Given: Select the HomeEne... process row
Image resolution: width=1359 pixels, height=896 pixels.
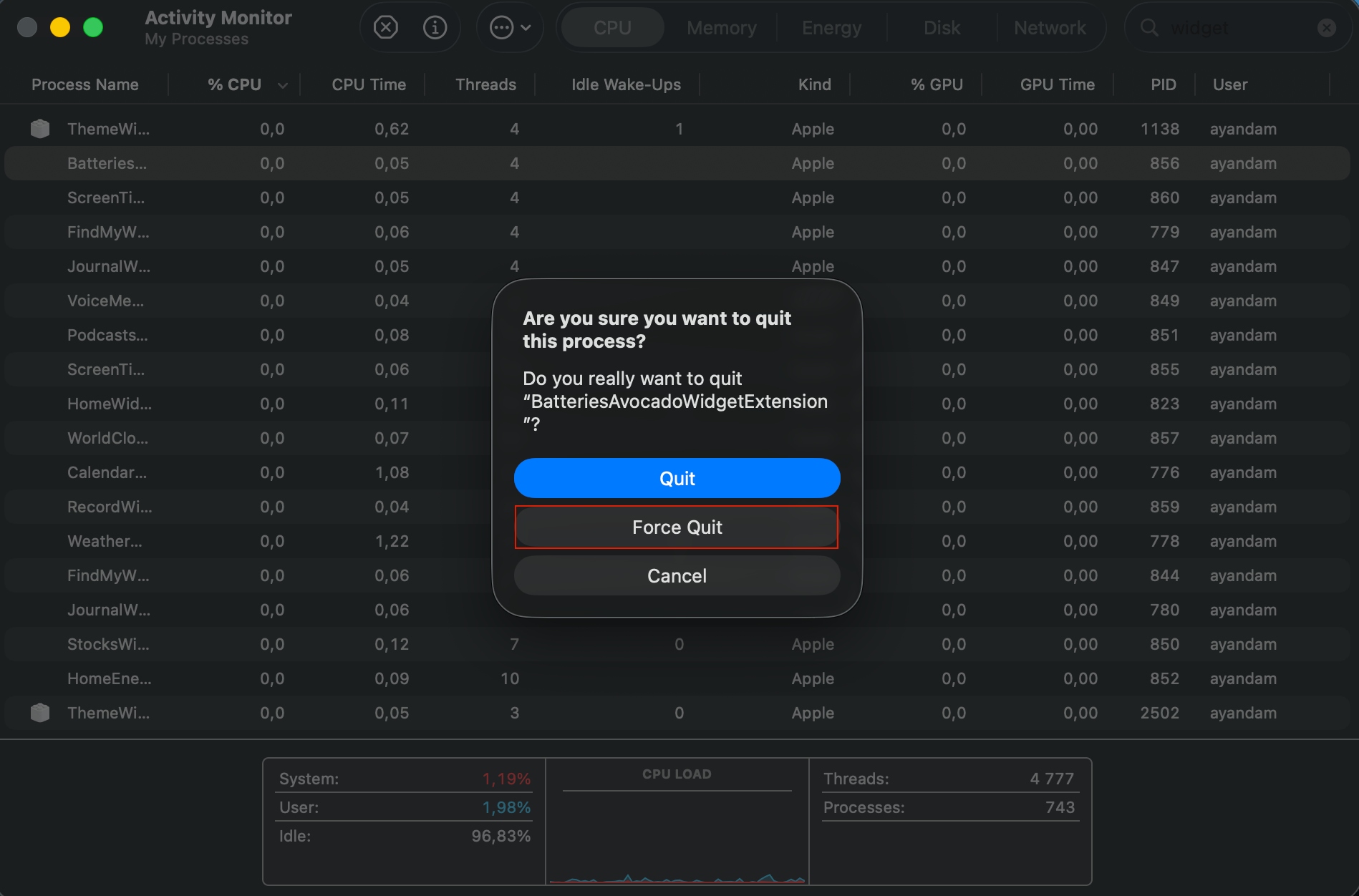Looking at the screenshot, I should pos(677,678).
